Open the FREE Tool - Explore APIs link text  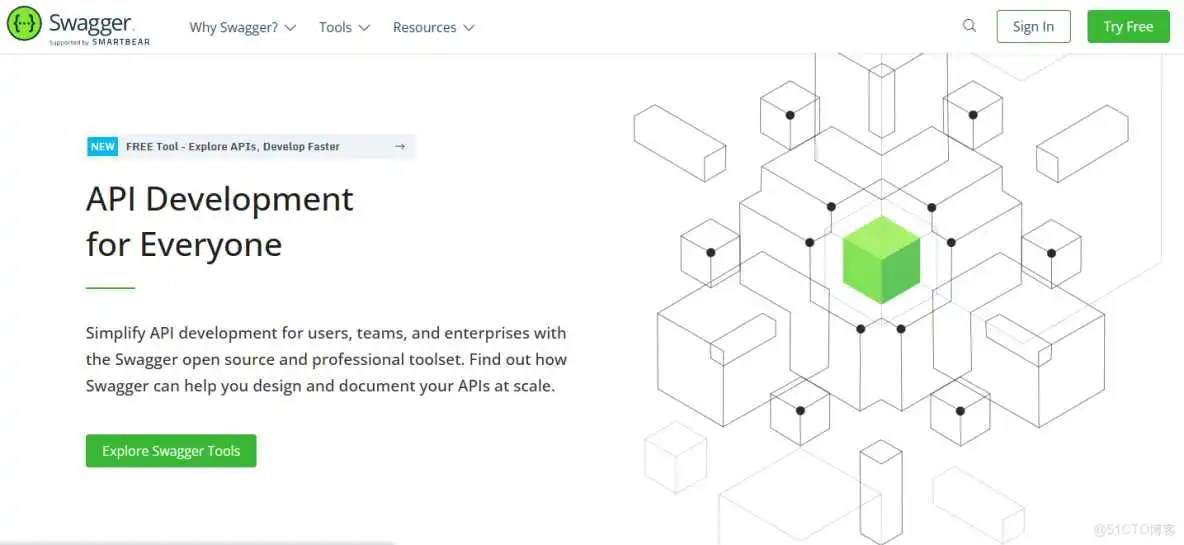pyautogui.click(x=233, y=146)
